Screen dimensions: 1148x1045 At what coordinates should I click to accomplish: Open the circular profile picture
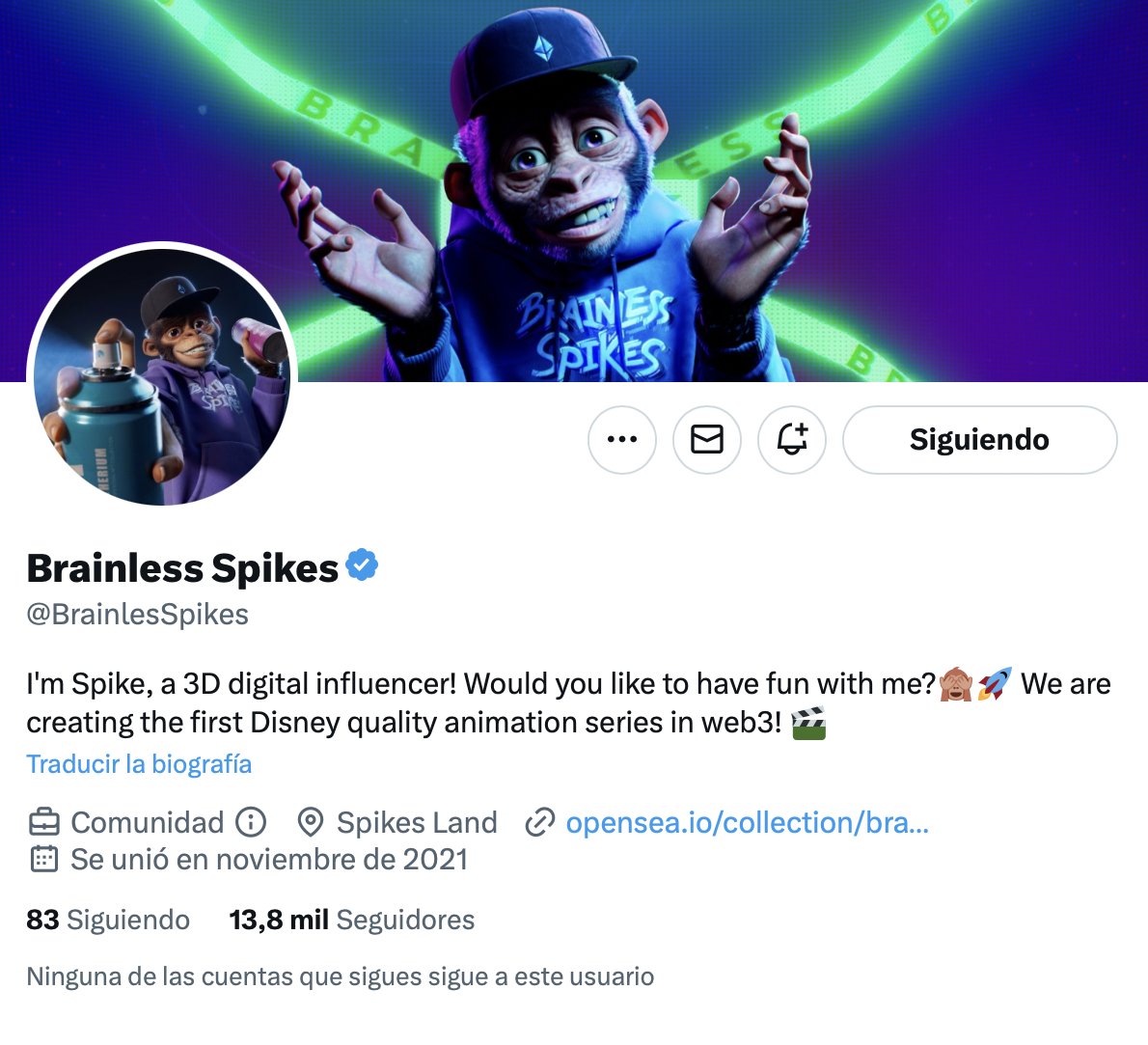pos(162,376)
